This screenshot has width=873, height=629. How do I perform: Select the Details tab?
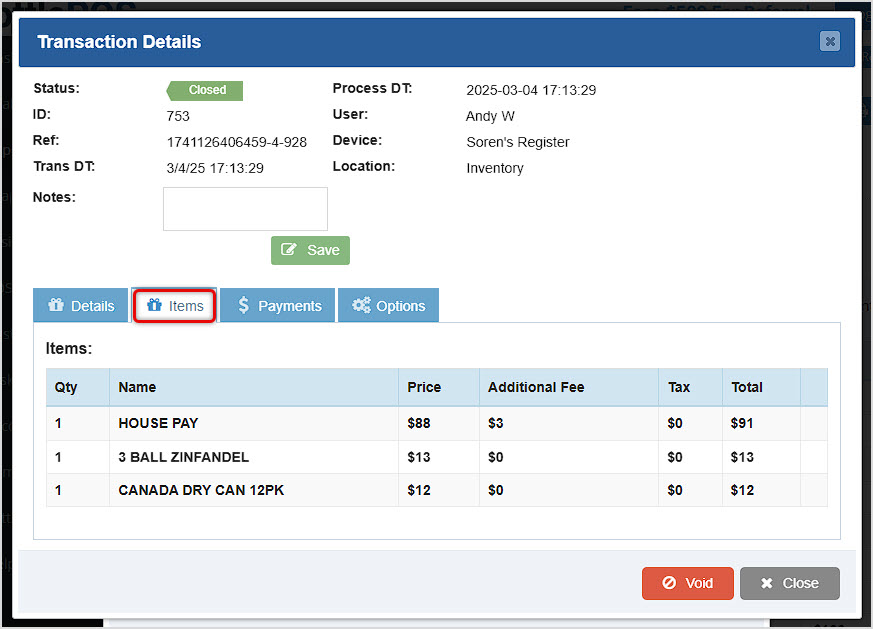click(x=80, y=305)
